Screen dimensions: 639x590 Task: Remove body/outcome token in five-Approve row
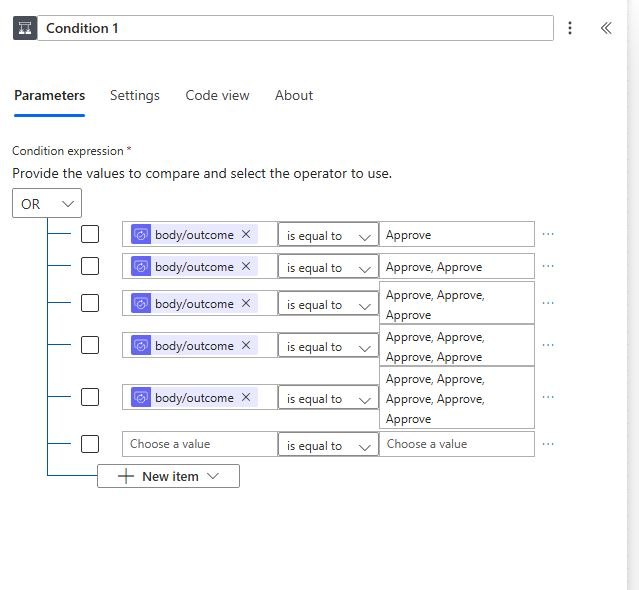point(246,397)
